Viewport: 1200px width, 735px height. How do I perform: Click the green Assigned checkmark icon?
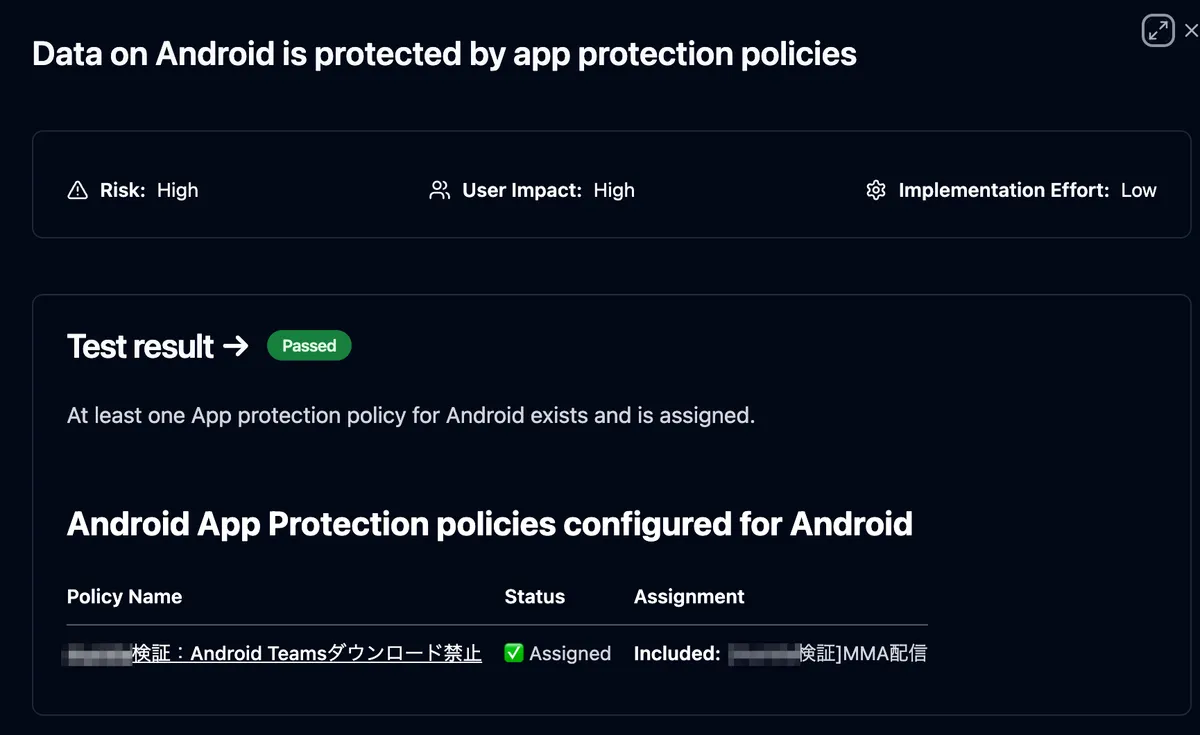click(x=514, y=653)
